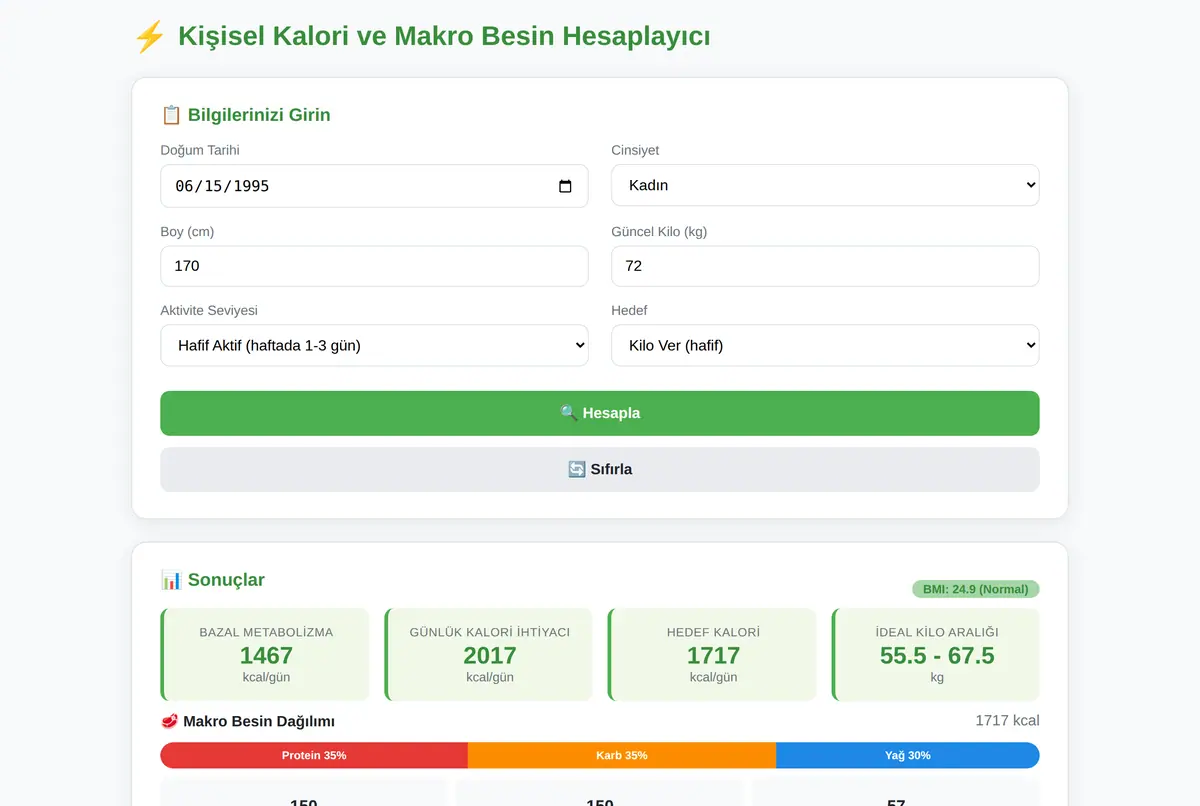1200x806 pixels.
Task: Click the red Protein 35% bar segment
Action: (x=314, y=755)
